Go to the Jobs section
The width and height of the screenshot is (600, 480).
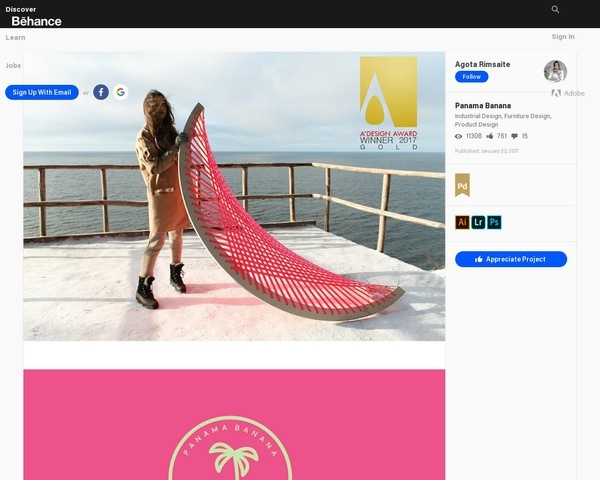coord(13,65)
